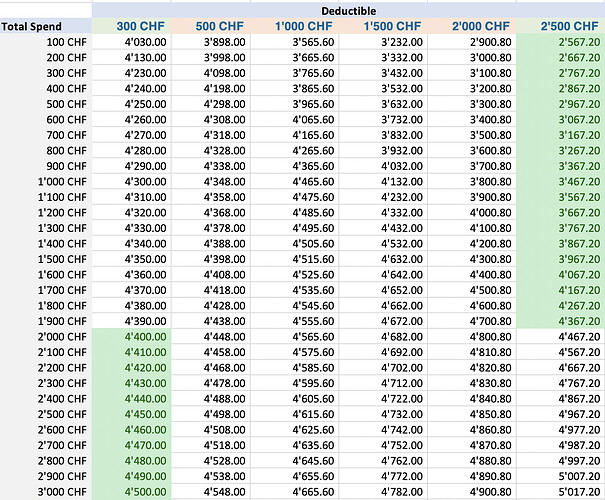Click cell with value 4'348.00

(211, 182)
